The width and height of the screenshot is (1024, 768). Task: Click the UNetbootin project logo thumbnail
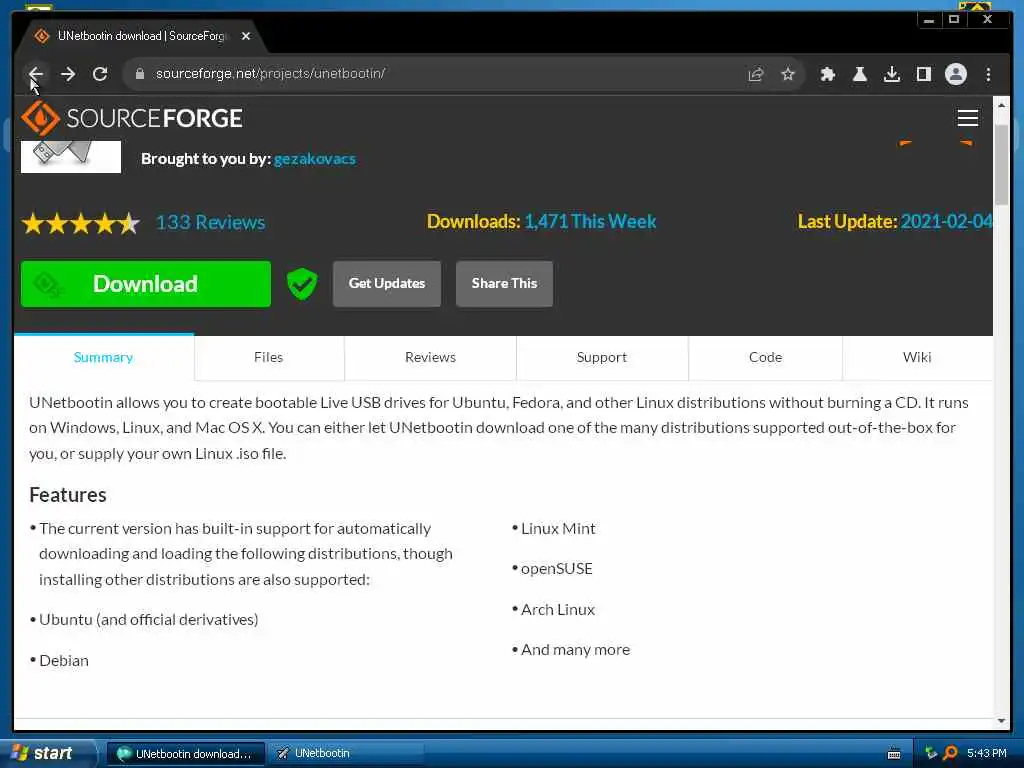(x=71, y=157)
